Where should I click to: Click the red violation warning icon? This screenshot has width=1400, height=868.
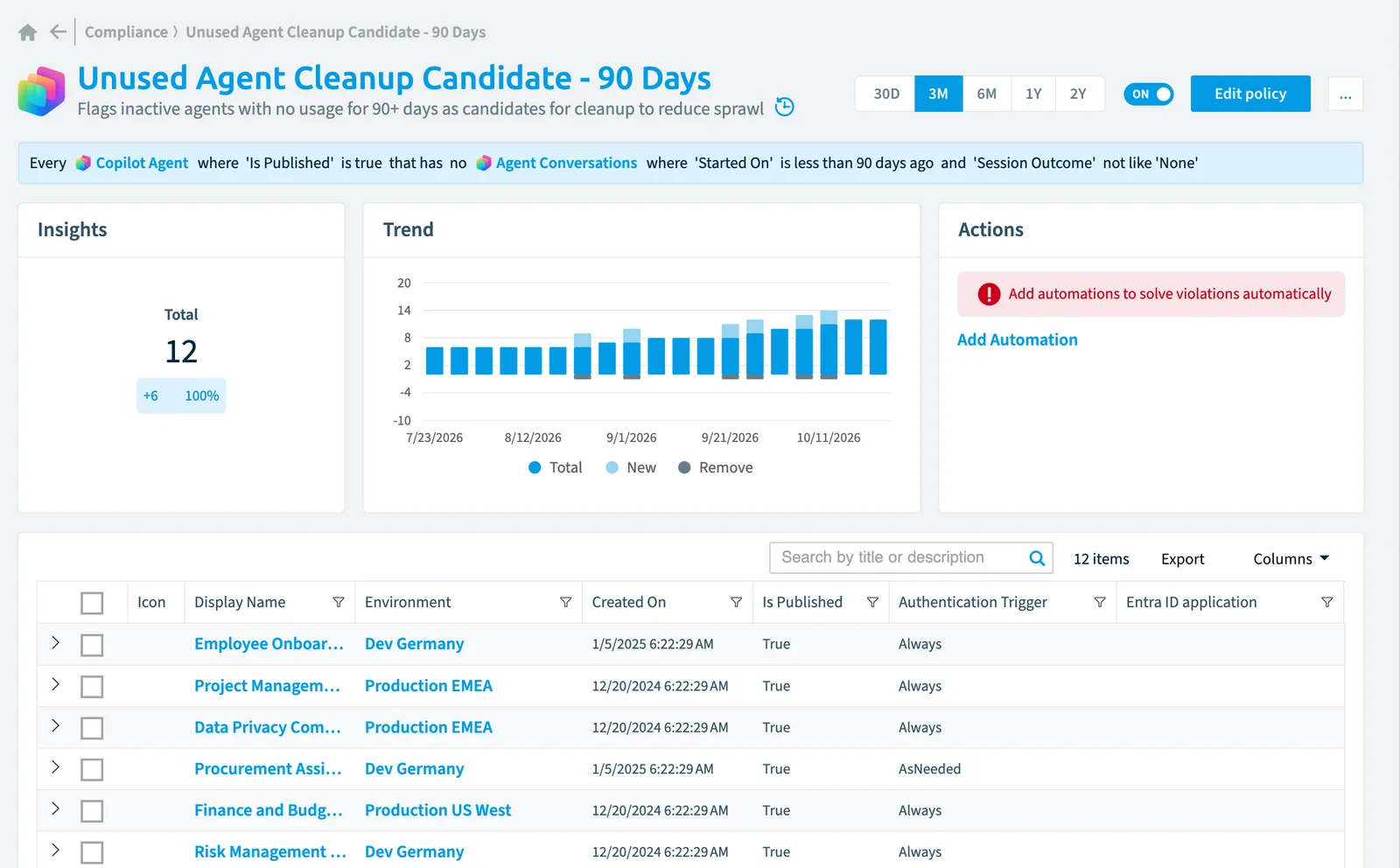(989, 294)
